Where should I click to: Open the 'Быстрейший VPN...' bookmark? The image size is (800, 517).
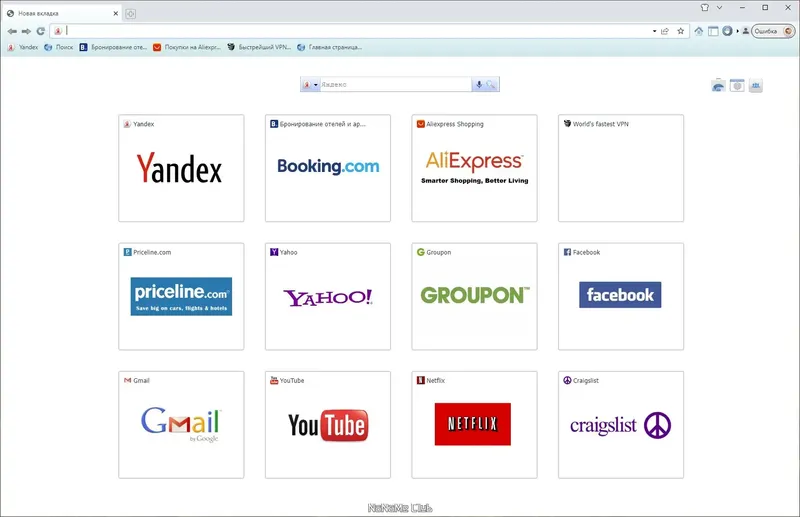[x=259, y=47]
